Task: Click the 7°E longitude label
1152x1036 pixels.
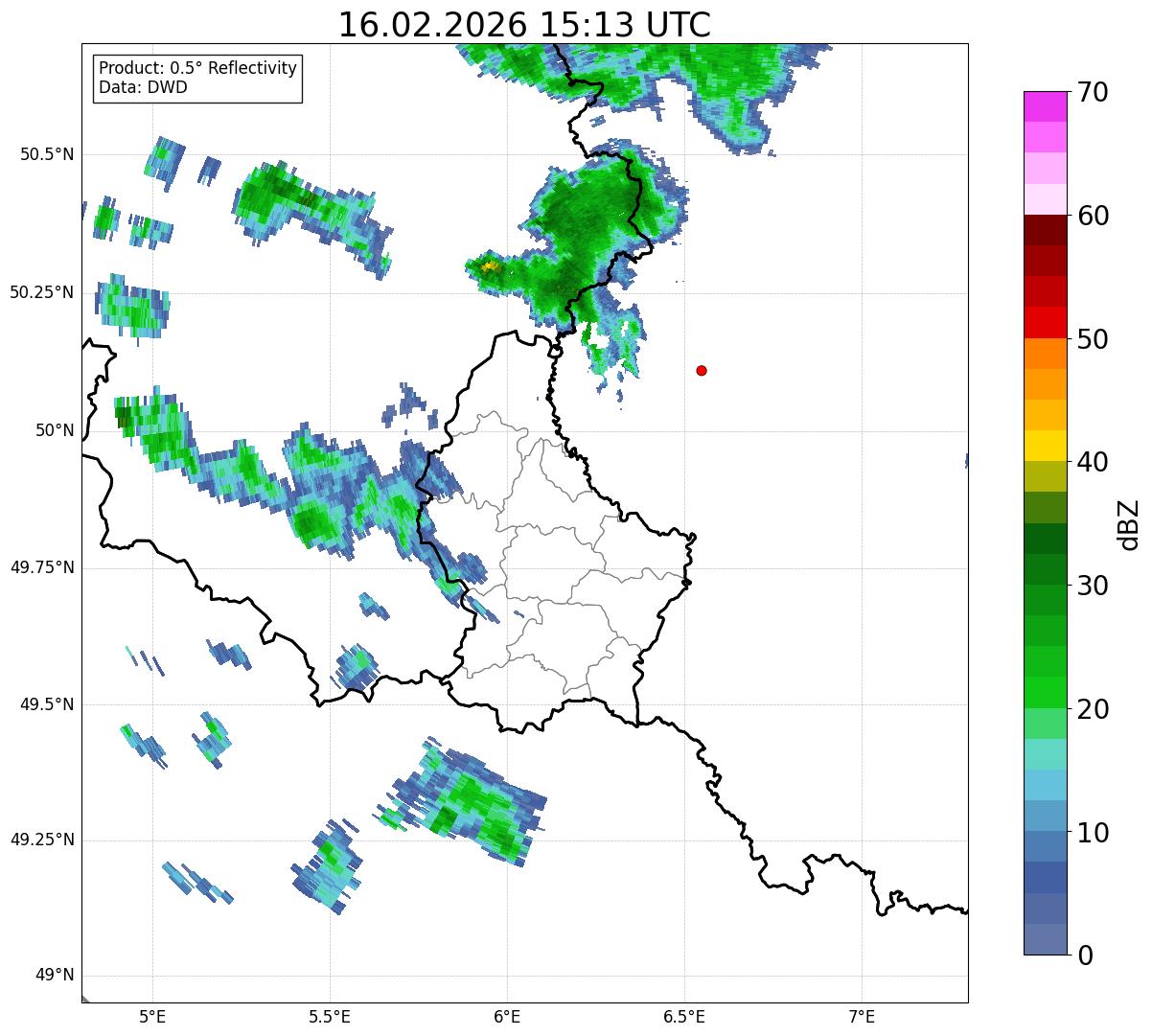Action: click(x=862, y=1016)
